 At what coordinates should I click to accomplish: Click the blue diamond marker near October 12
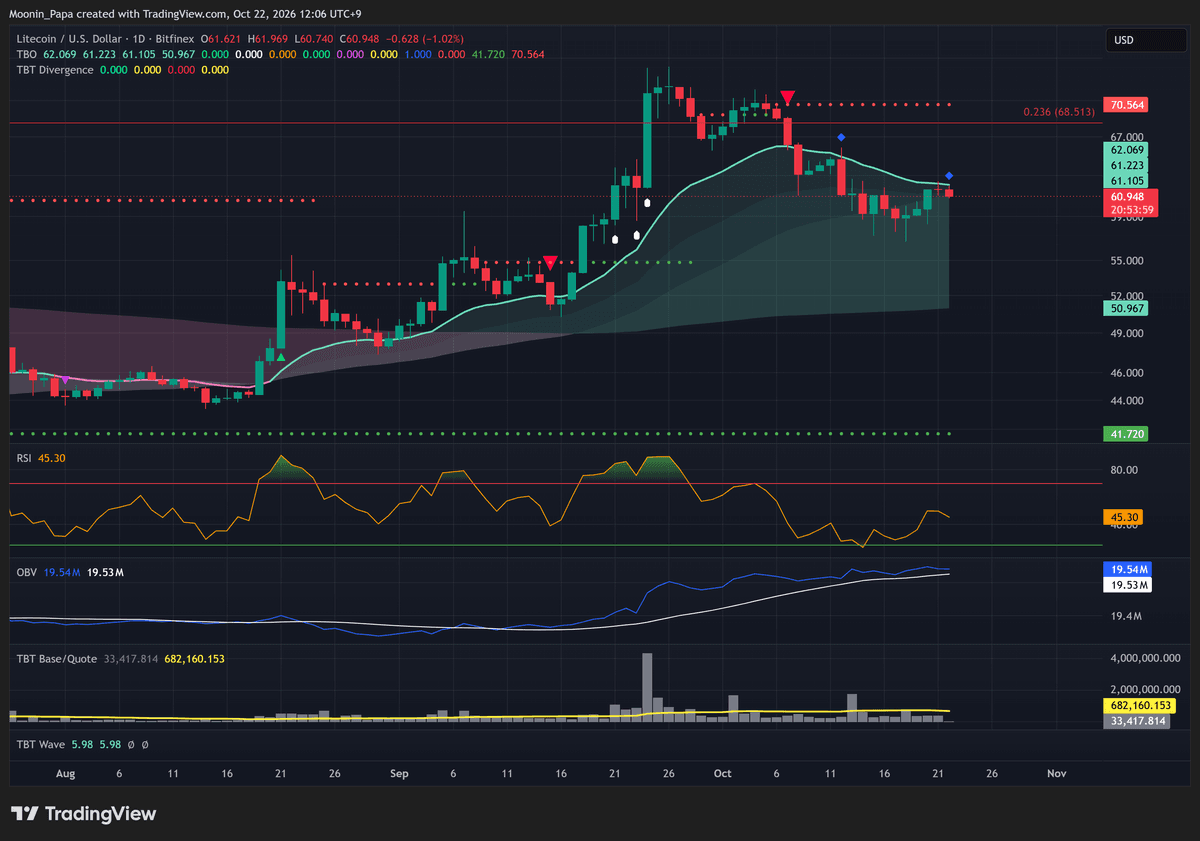[x=841, y=137]
